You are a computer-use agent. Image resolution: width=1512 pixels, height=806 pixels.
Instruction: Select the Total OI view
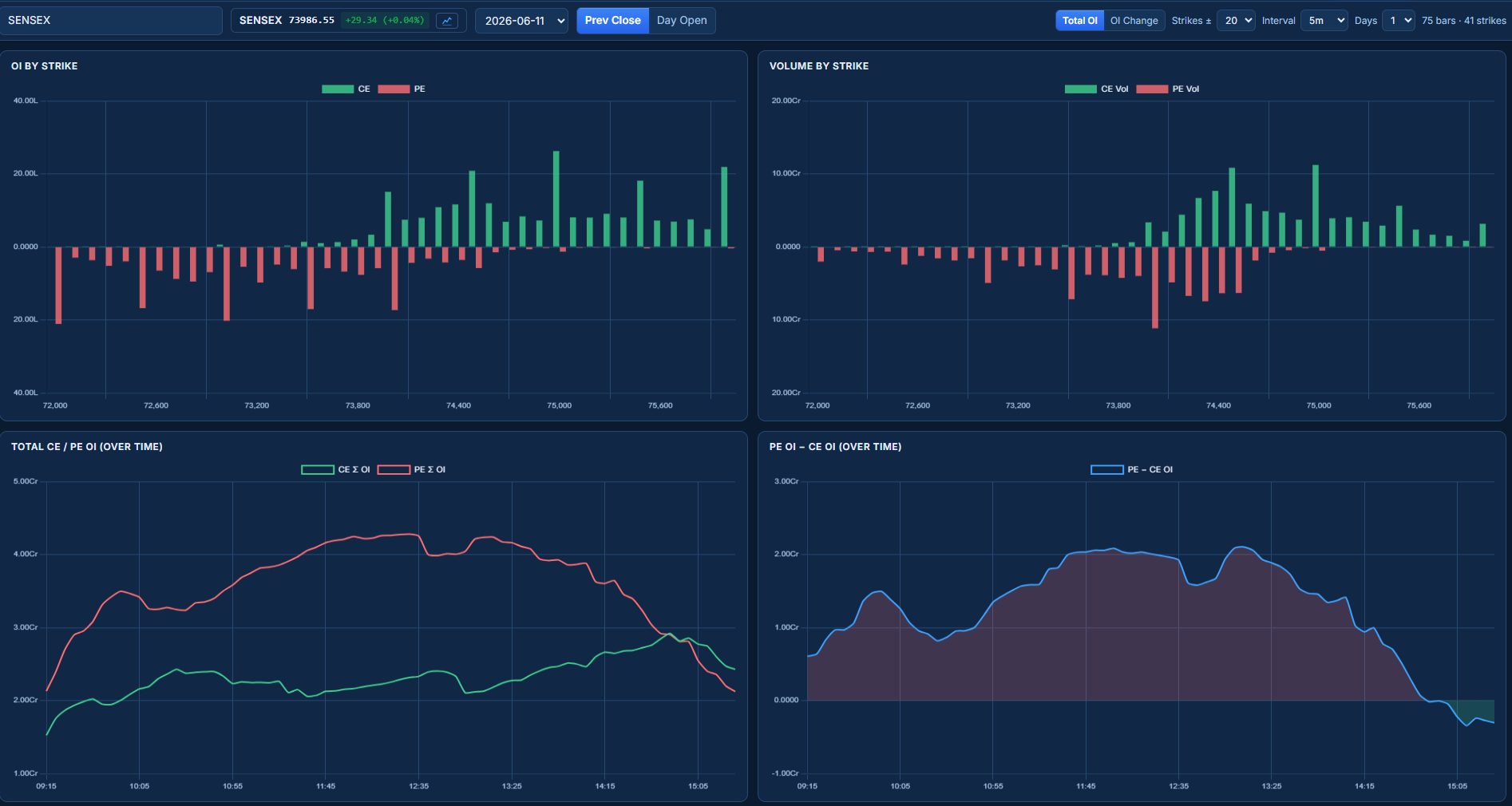point(1079,21)
